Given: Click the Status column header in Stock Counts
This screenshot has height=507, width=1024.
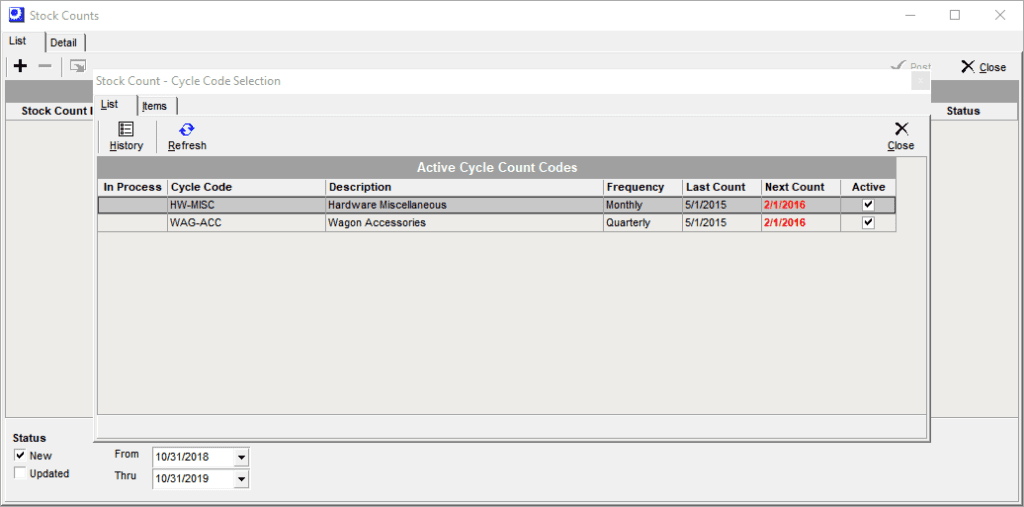Looking at the screenshot, I should pyautogui.click(x=963, y=111).
